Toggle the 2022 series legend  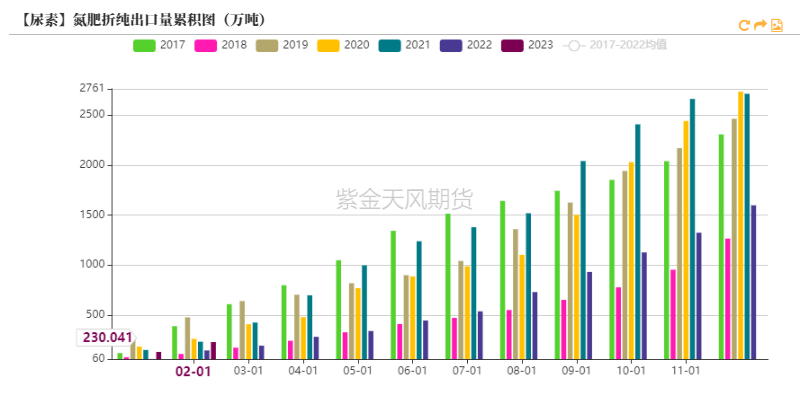(x=466, y=45)
